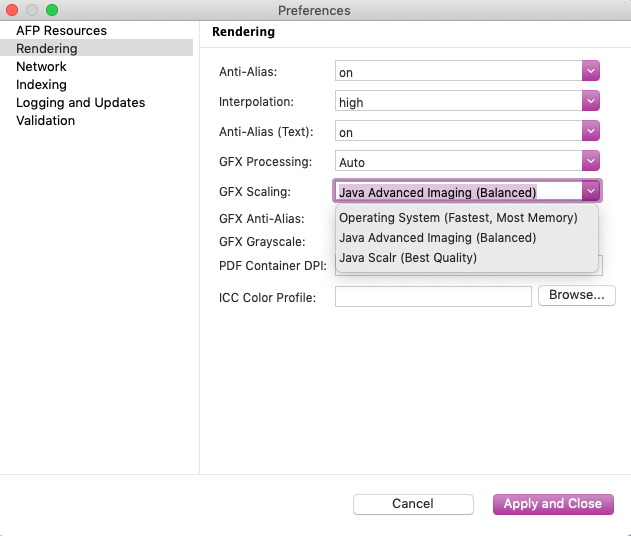Viewport: 631px width, 536px height.
Task: Focus the ICC Color Profile field
Action: click(433, 297)
